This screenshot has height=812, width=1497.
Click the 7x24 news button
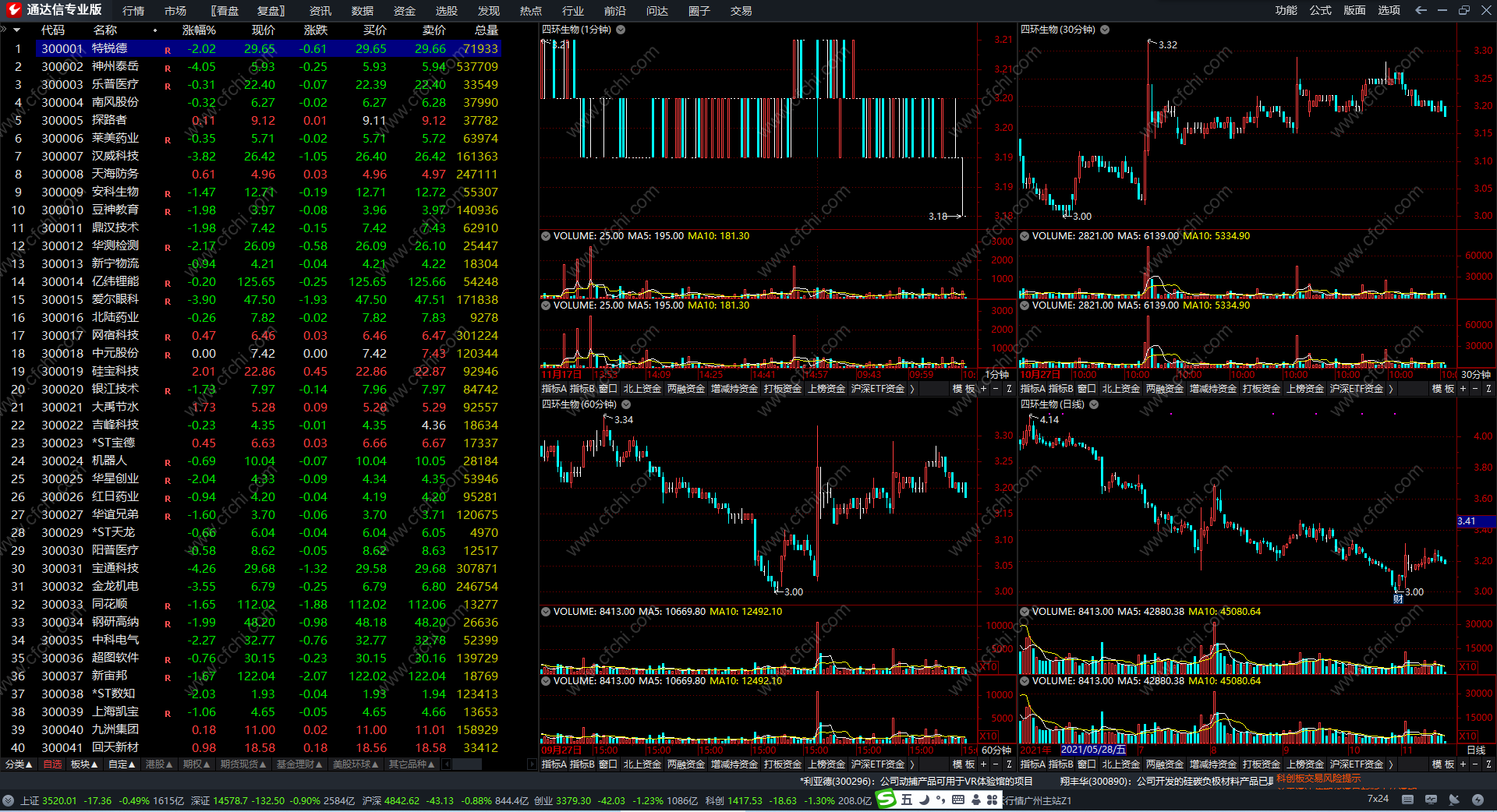(x=1378, y=799)
